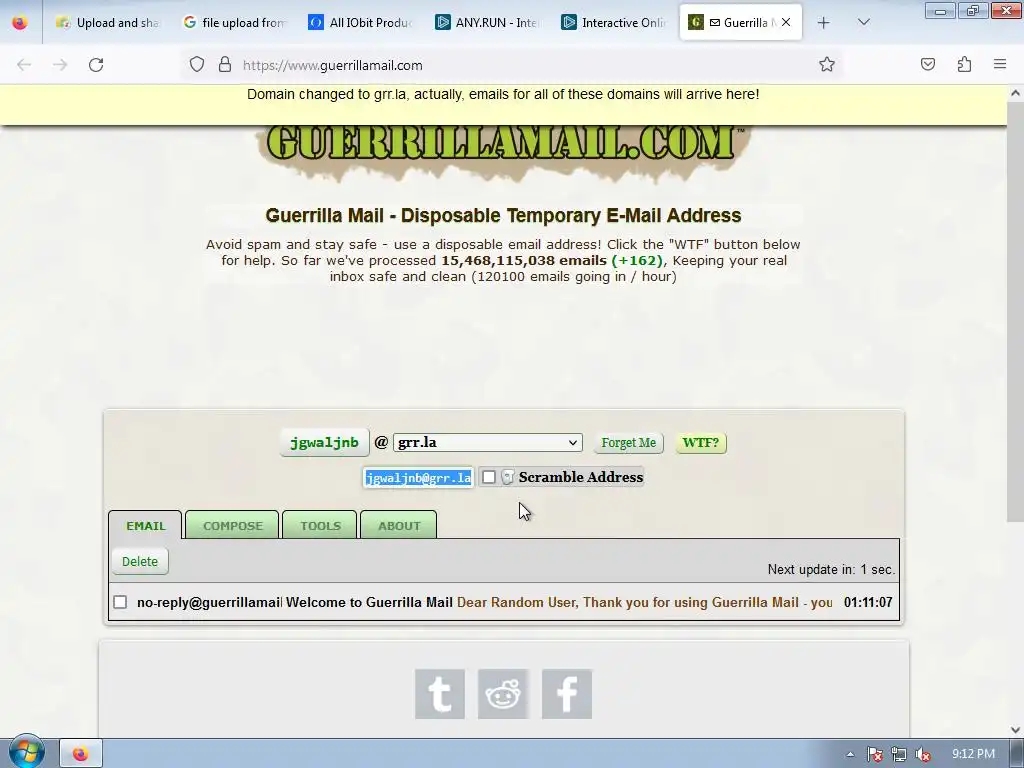Share on Reddit icon
Image resolution: width=1024 pixels, height=768 pixels.
pos(503,694)
